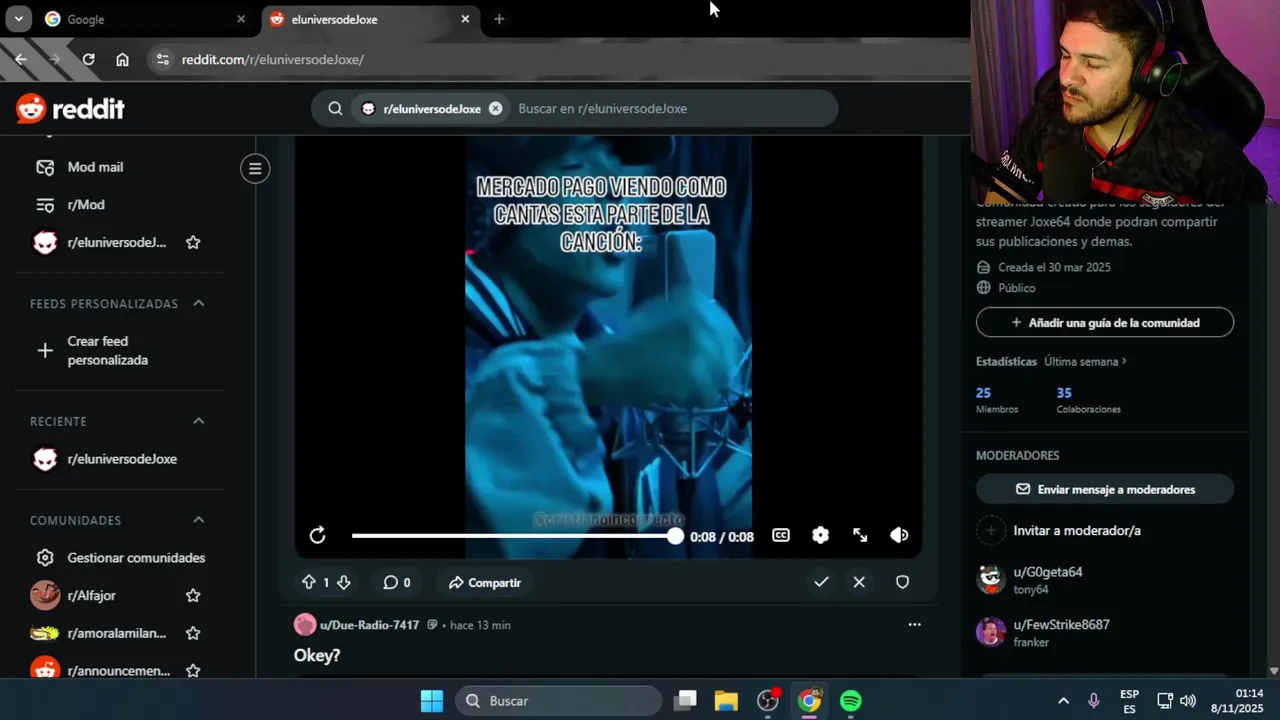The height and width of the screenshot is (720, 1280).
Task: Favorite r/amoralamilan... with the star
Action: coord(193,633)
